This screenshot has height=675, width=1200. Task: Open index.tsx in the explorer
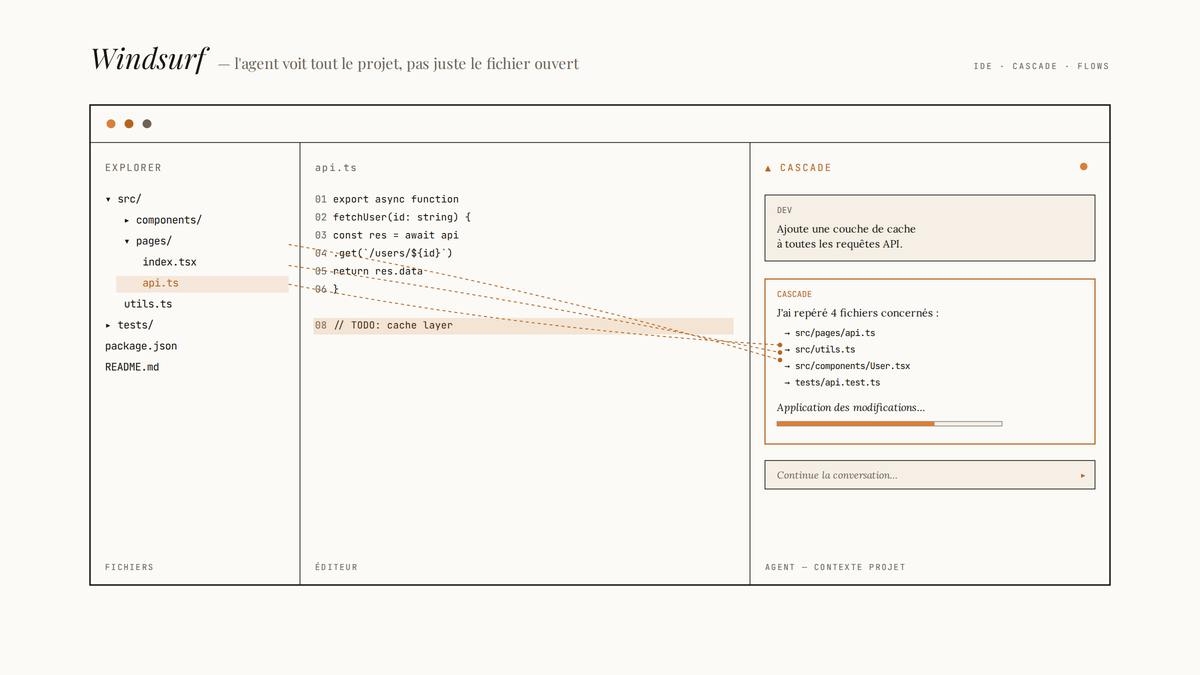[x=170, y=262]
